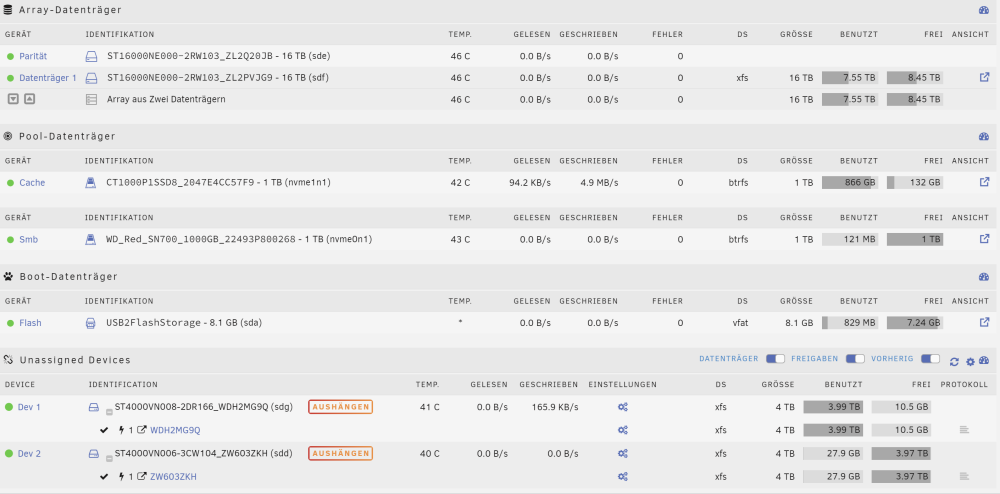
Task: Open Unassigned Devices settings gear
Action: click(970, 361)
